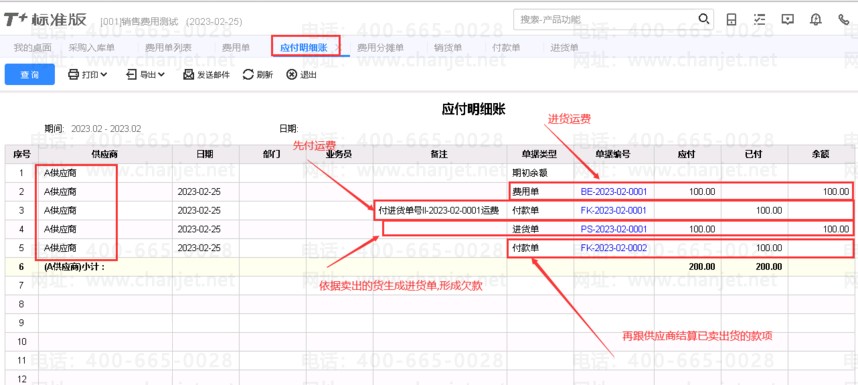Open document link PS-2023-02-0001
This screenshot has width=858, height=385.
[613, 229]
